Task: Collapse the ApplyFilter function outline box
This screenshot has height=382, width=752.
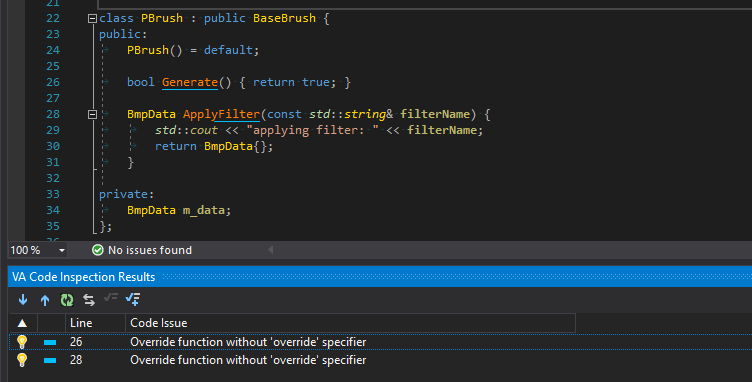Action: point(92,115)
